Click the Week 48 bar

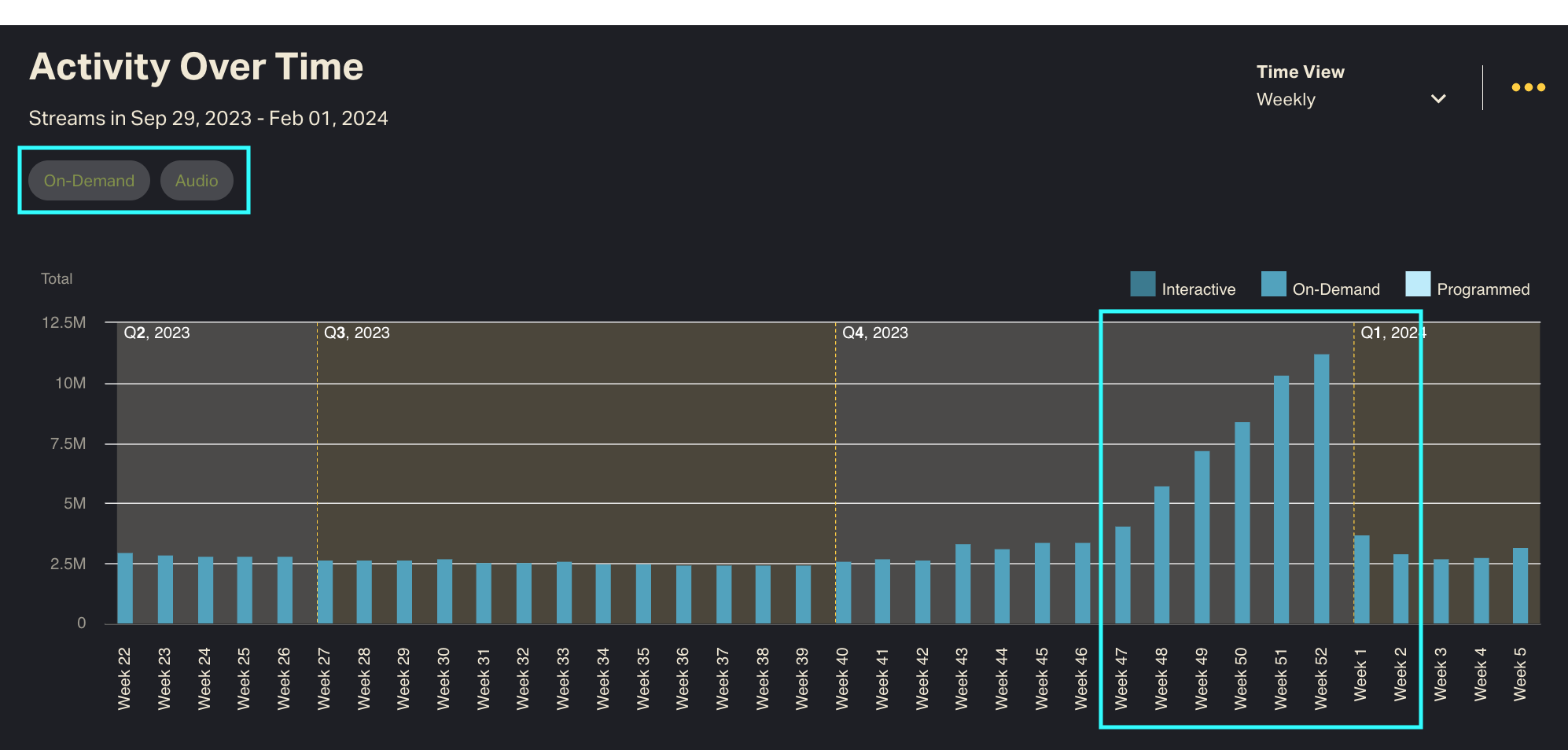click(1161, 555)
